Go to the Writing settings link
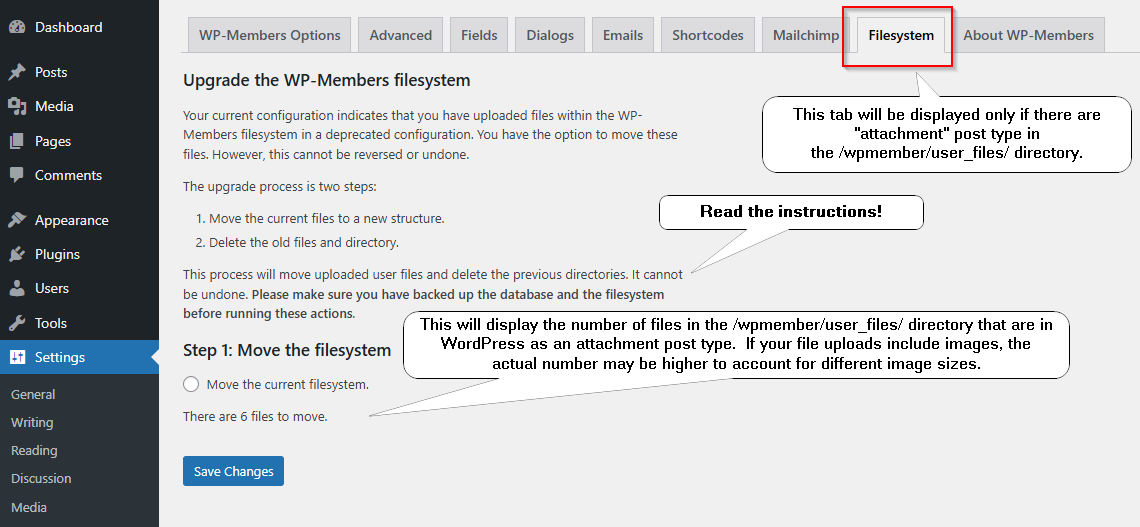 (32, 422)
